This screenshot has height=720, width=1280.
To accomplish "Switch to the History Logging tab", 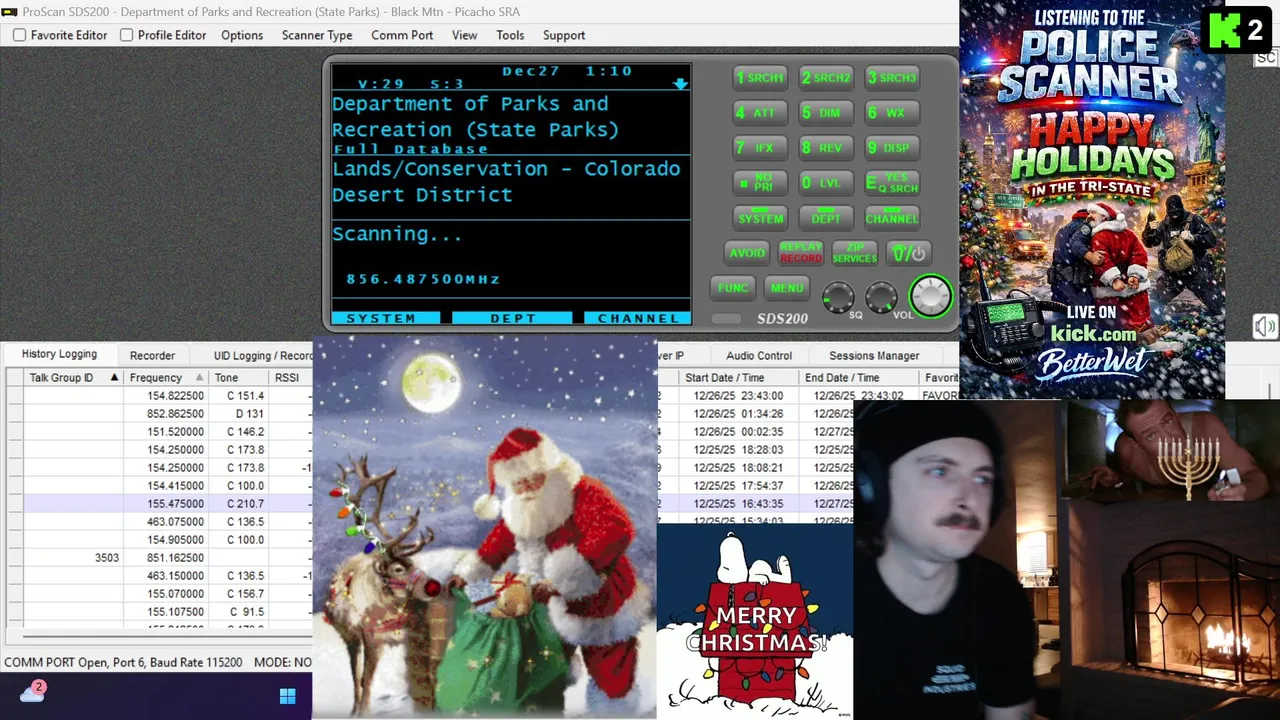I will click(x=59, y=354).
